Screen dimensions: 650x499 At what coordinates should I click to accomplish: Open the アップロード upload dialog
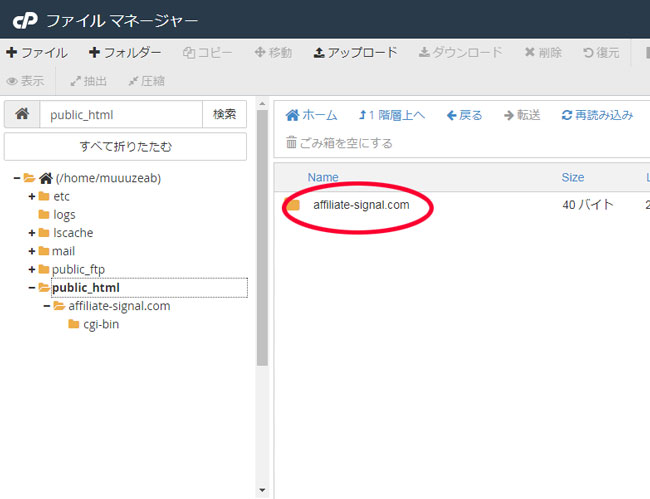pyautogui.click(x=355, y=53)
